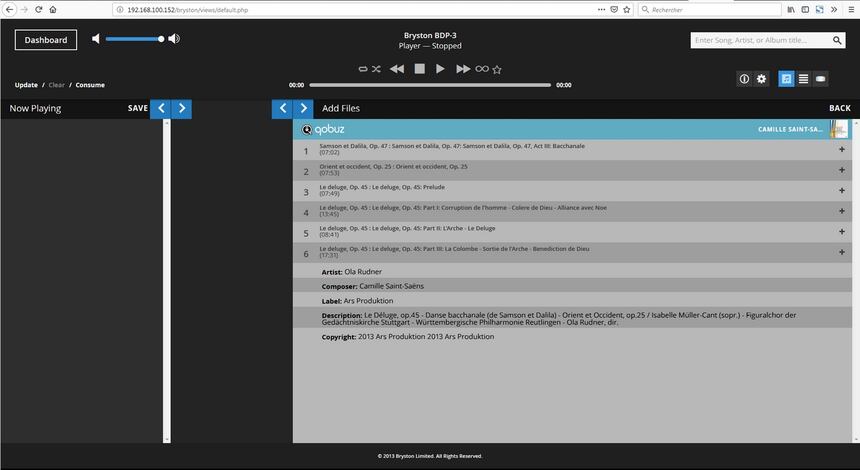Click left arrow beside Add Files
The width and height of the screenshot is (860, 470).
click(x=282, y=109)
